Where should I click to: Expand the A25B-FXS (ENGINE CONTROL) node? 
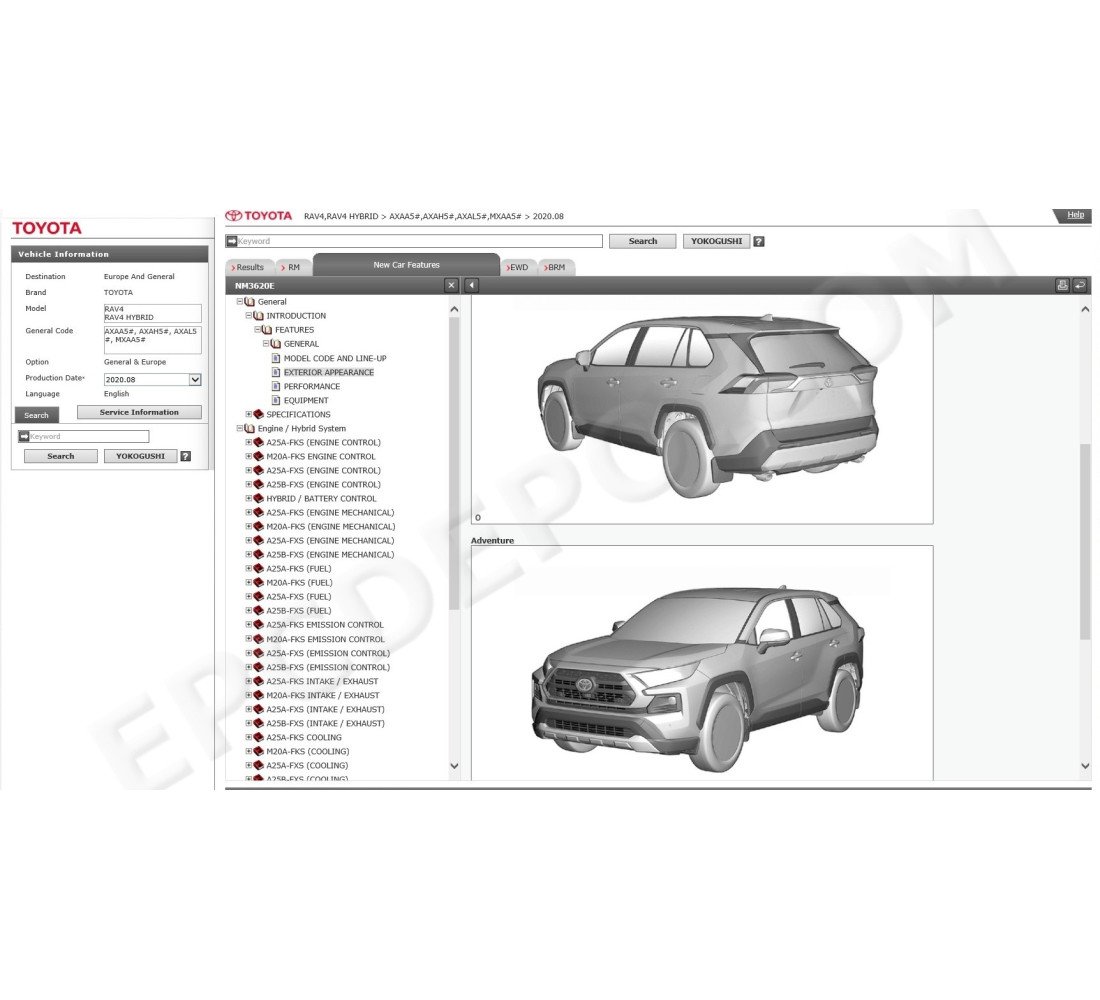pos(248,484)
